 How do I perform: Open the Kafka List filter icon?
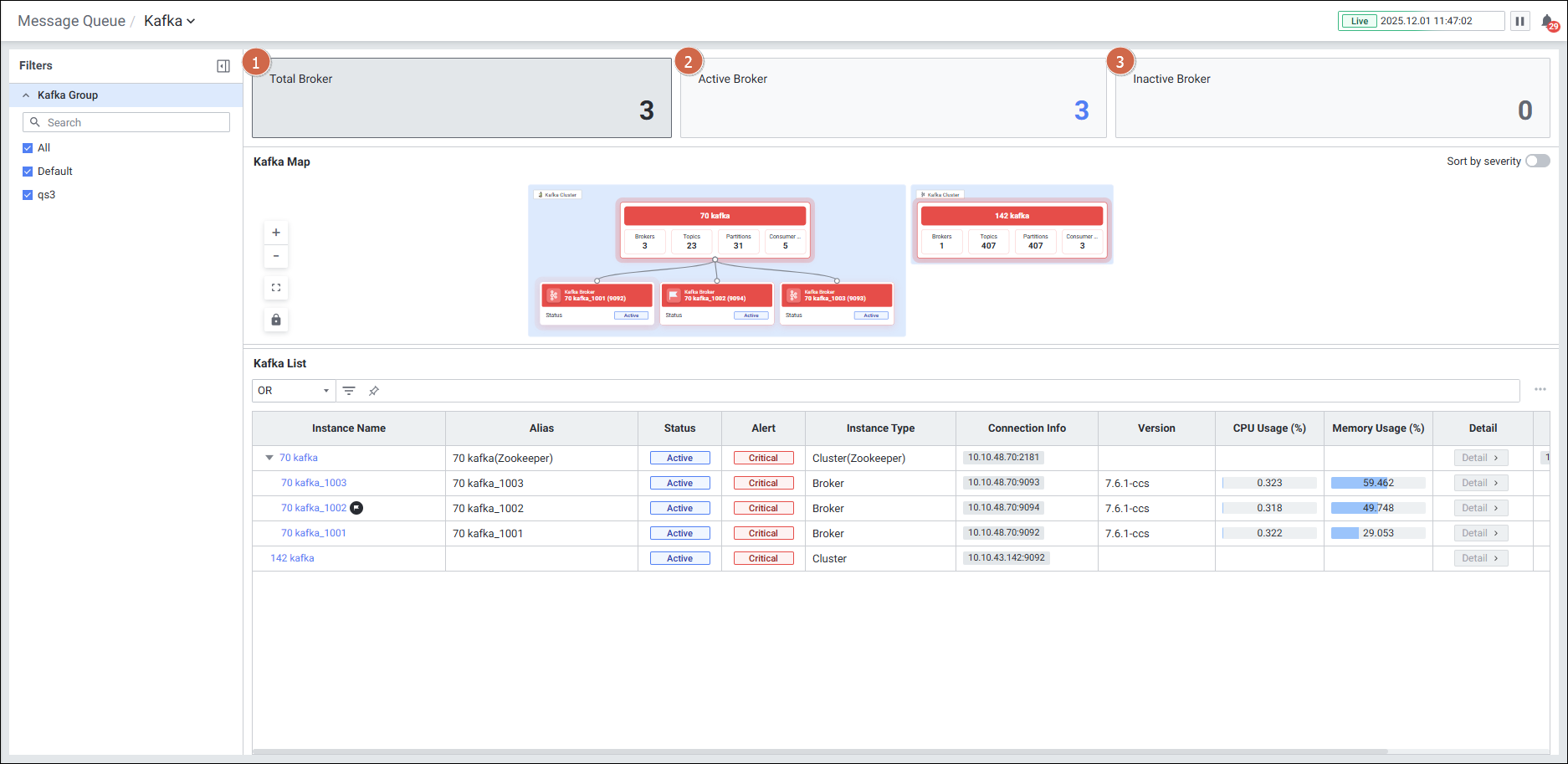click(349, 391)
